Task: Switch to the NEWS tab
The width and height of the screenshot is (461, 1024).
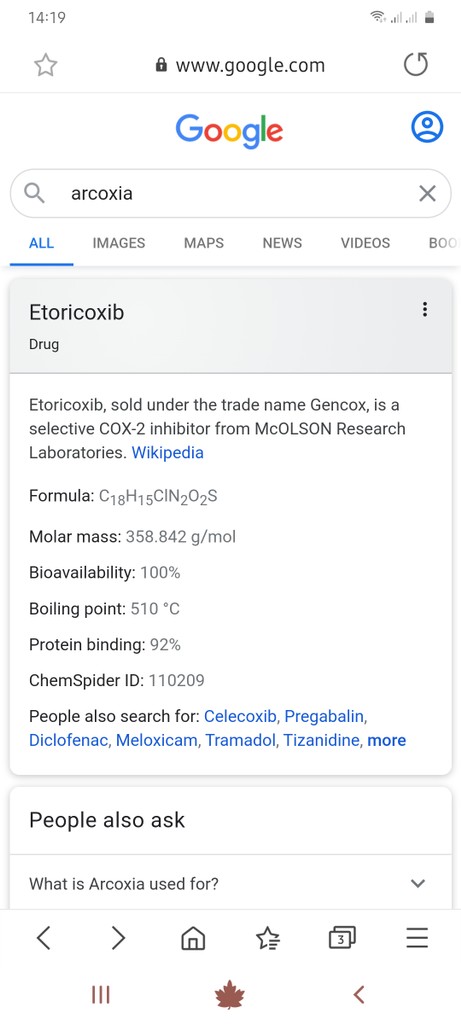Action: click(282, 243)
